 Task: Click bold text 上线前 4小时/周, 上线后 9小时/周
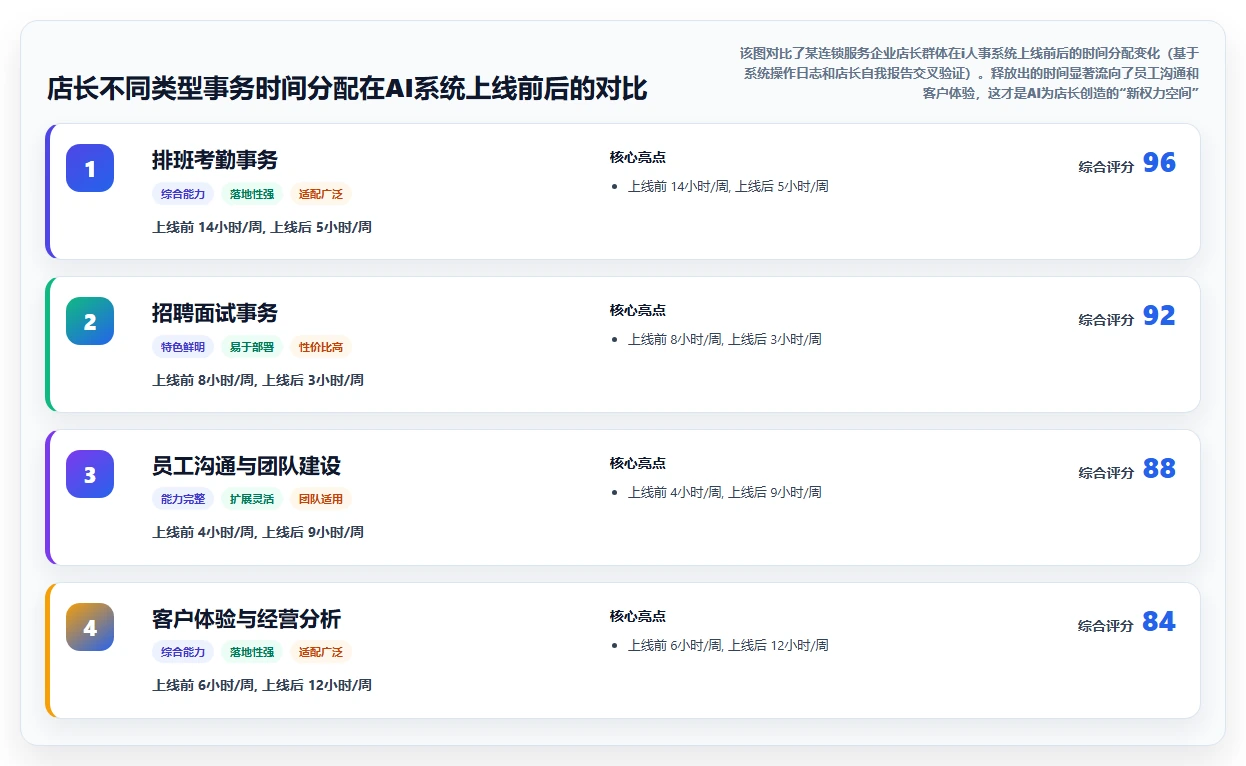258,532
